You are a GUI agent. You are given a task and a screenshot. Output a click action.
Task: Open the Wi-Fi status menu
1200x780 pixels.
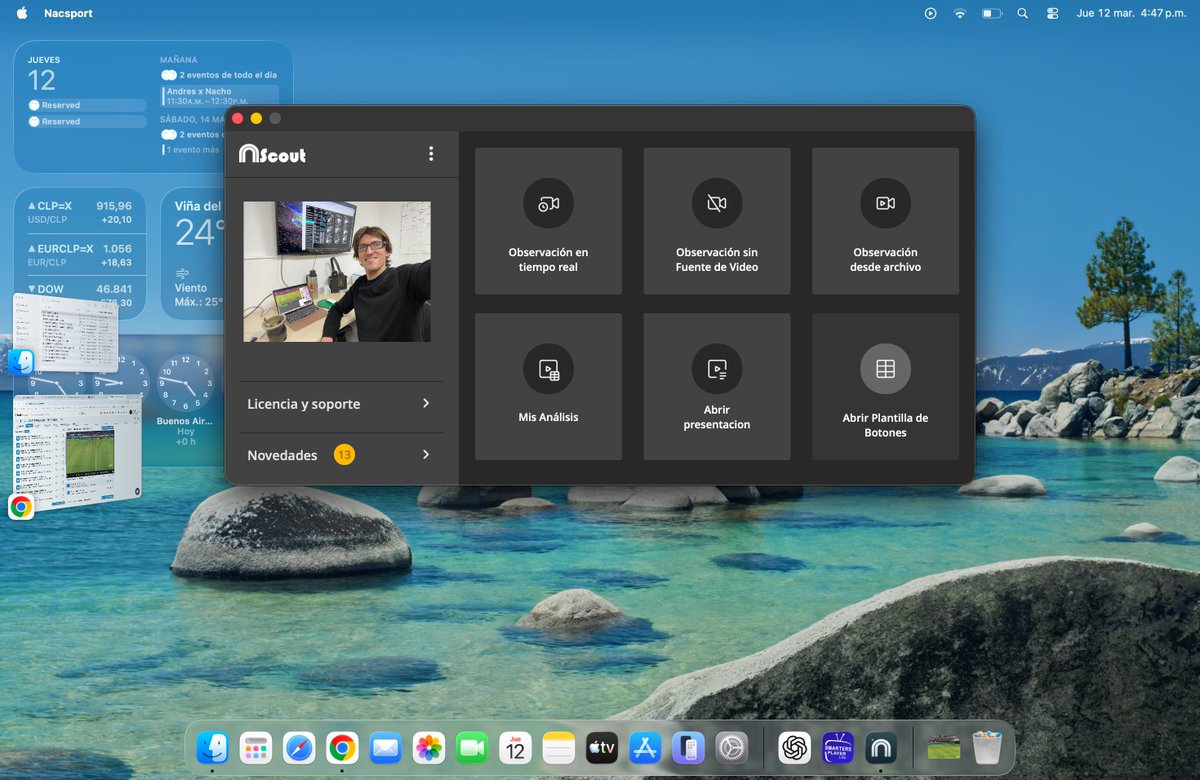pyautogui.click(x=960, y=13)
